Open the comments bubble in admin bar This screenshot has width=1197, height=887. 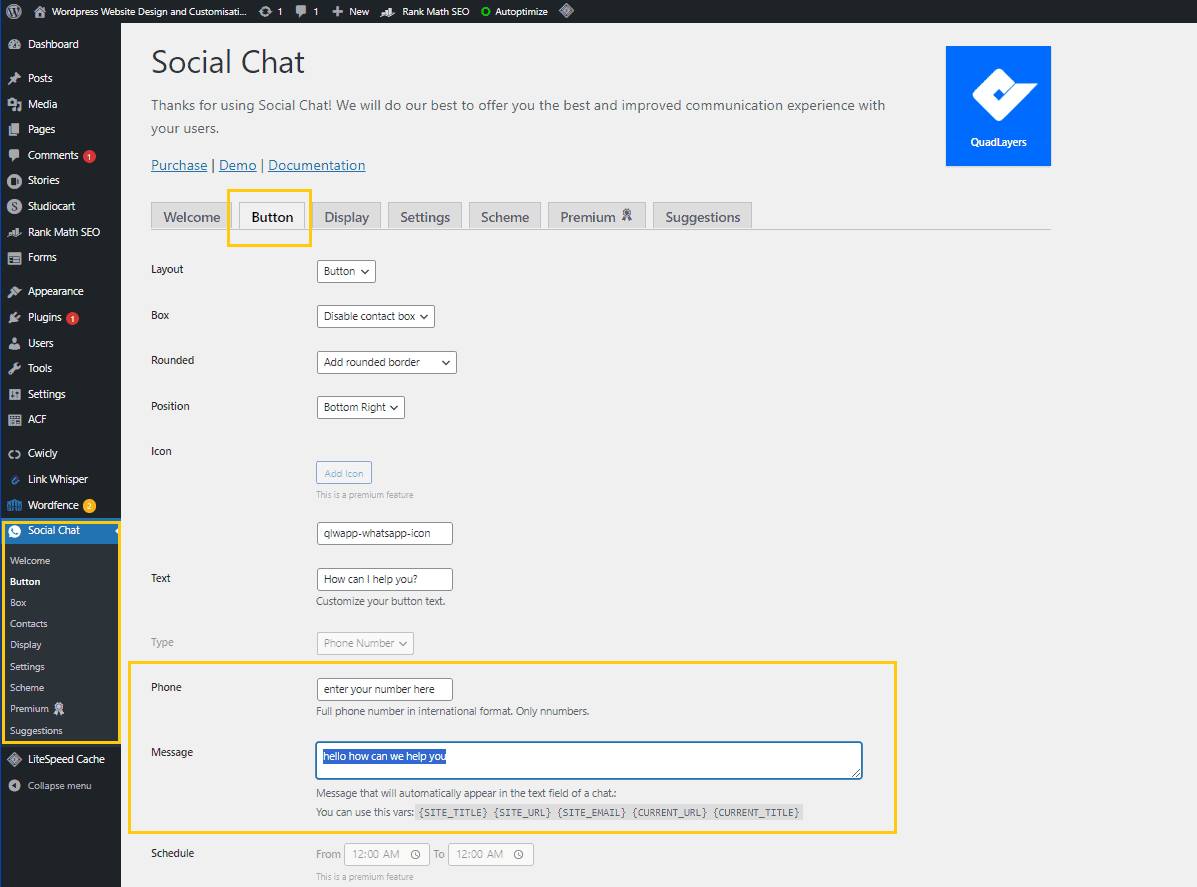[x=307, y=11]
